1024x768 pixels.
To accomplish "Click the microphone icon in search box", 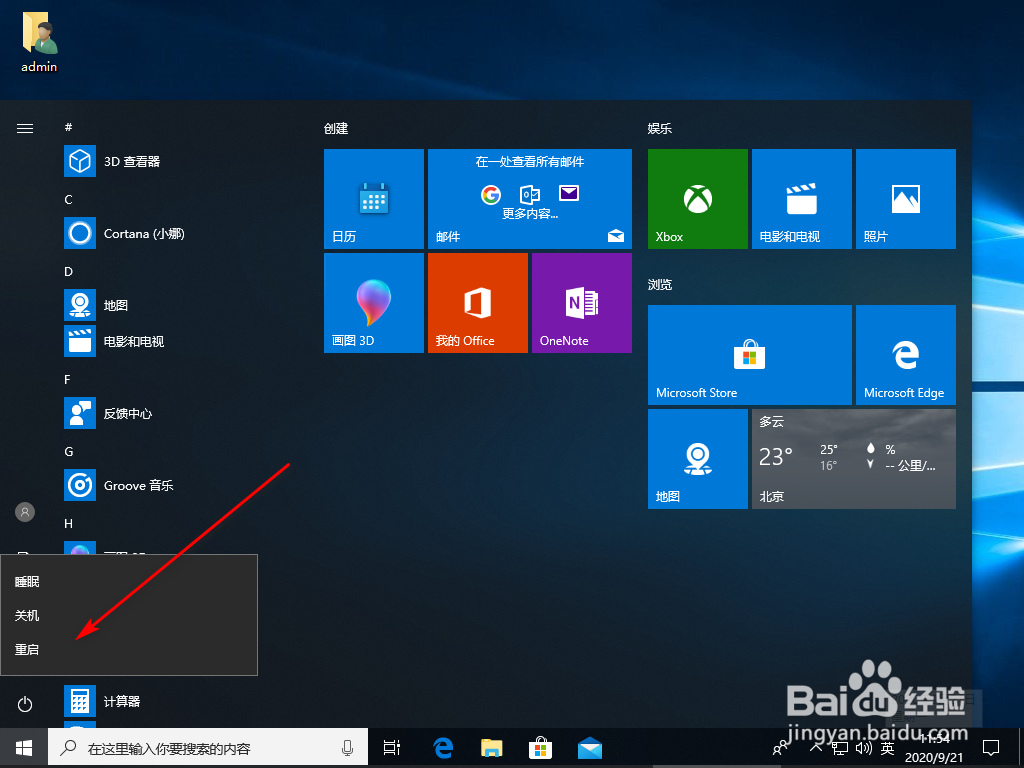I will coord(347,748).
